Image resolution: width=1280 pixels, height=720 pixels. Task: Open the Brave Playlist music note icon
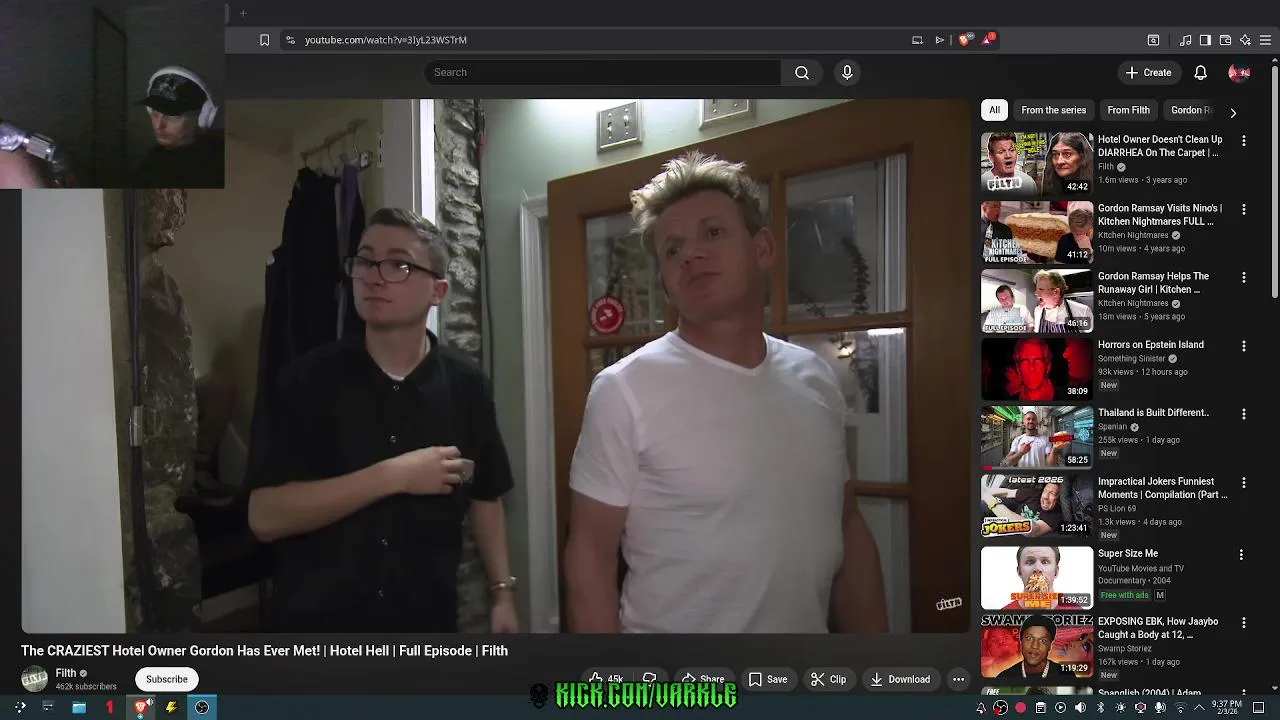(1186, 40)
